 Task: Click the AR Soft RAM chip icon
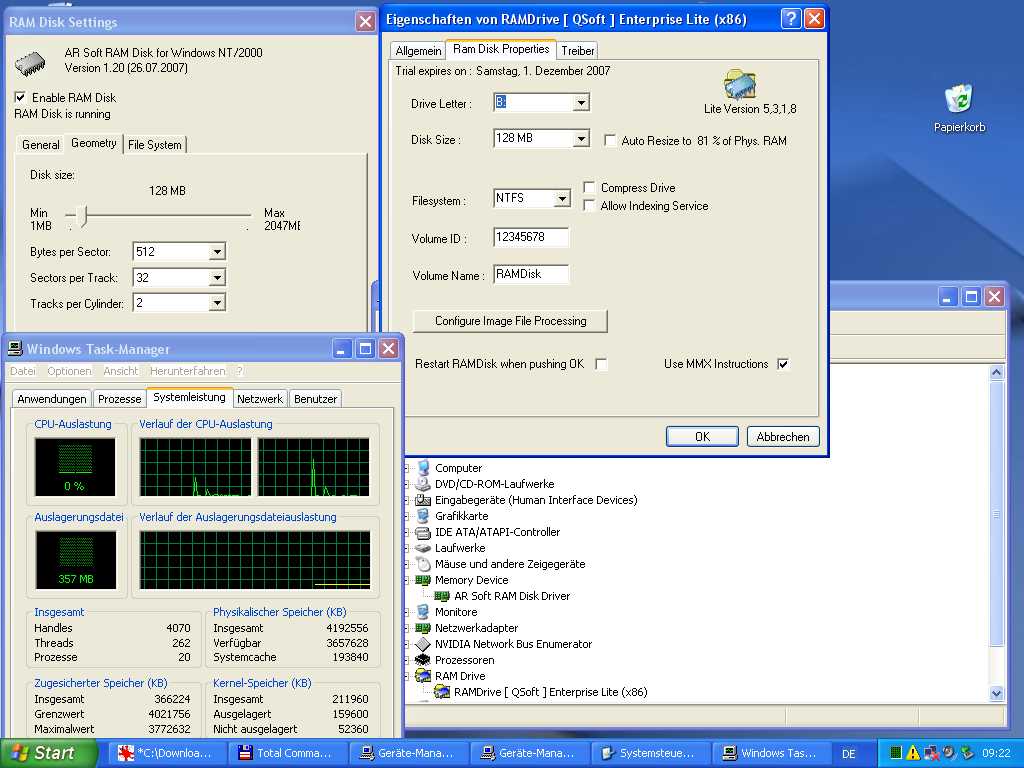[x=30, y=63]
